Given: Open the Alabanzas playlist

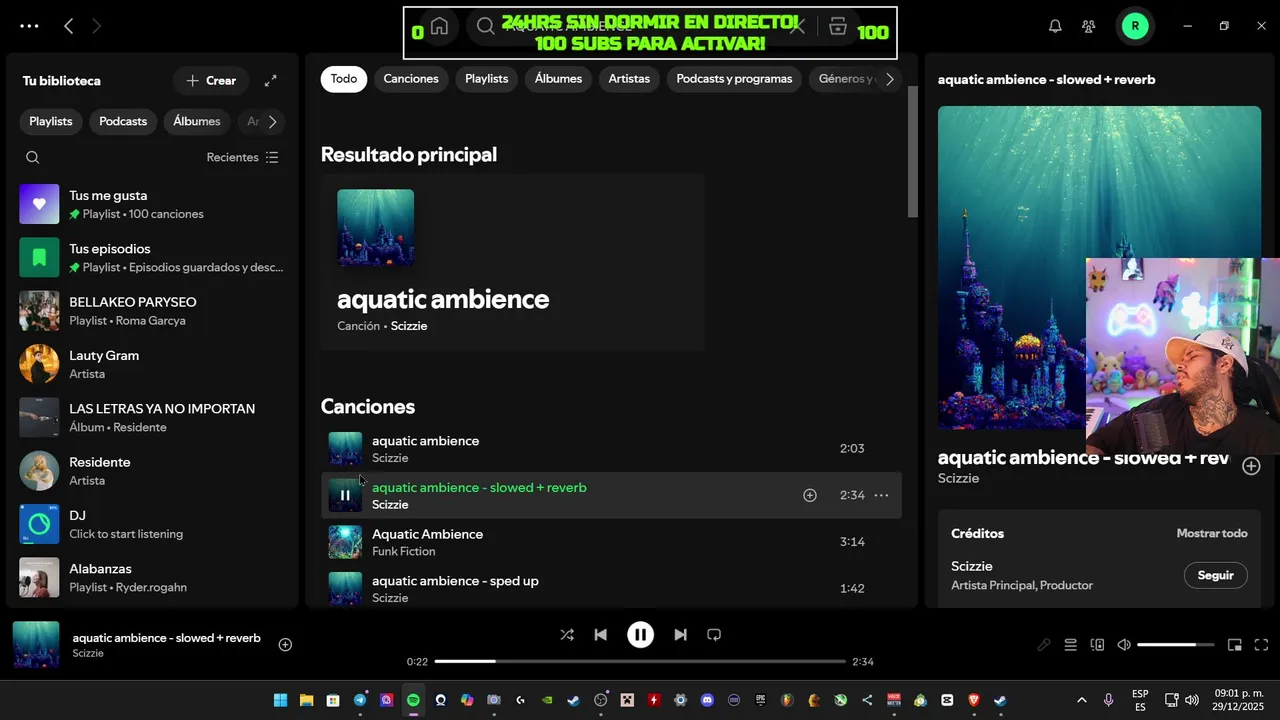Looking at the screenshot, I should pyautogui.click(x=152, y=578).
